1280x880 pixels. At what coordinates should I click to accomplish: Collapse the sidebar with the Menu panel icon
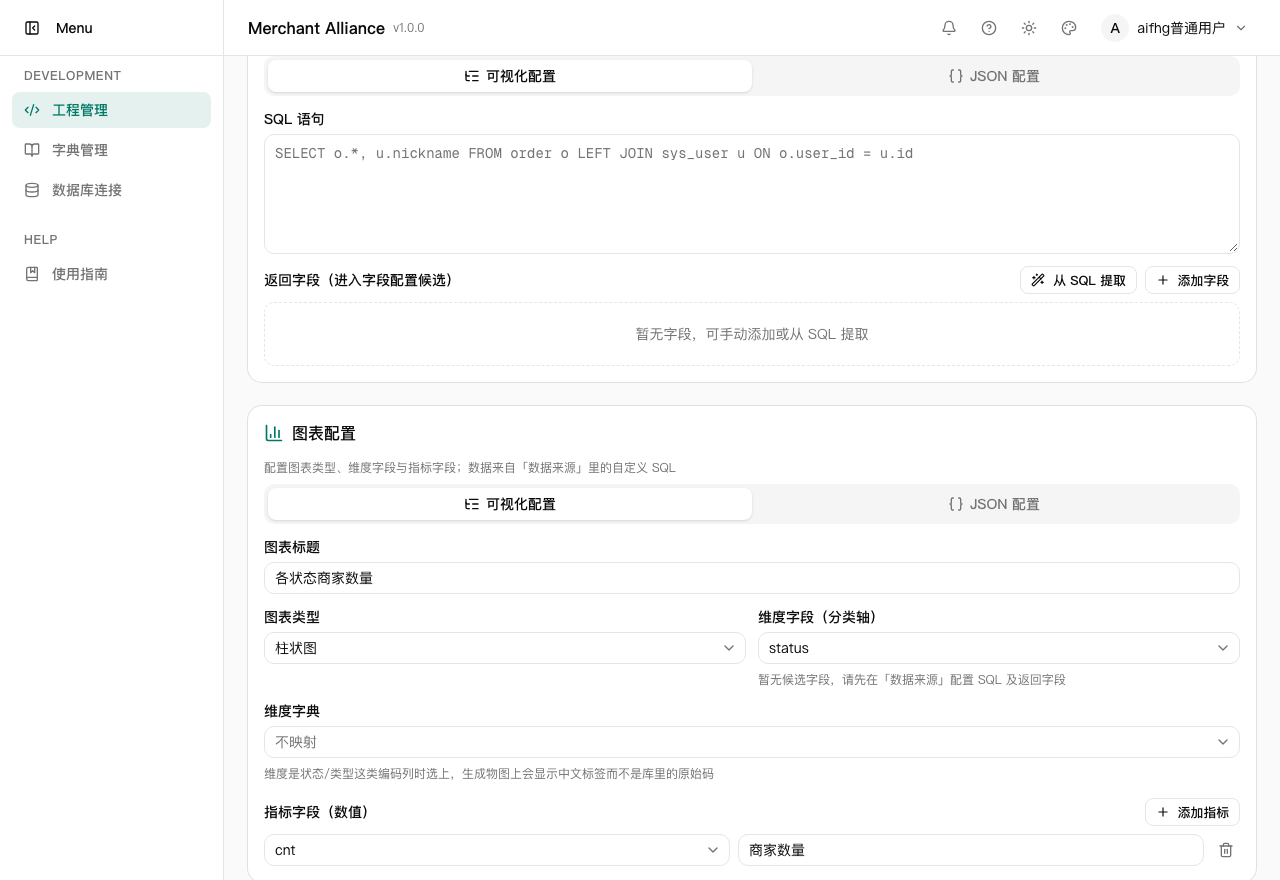32,28
